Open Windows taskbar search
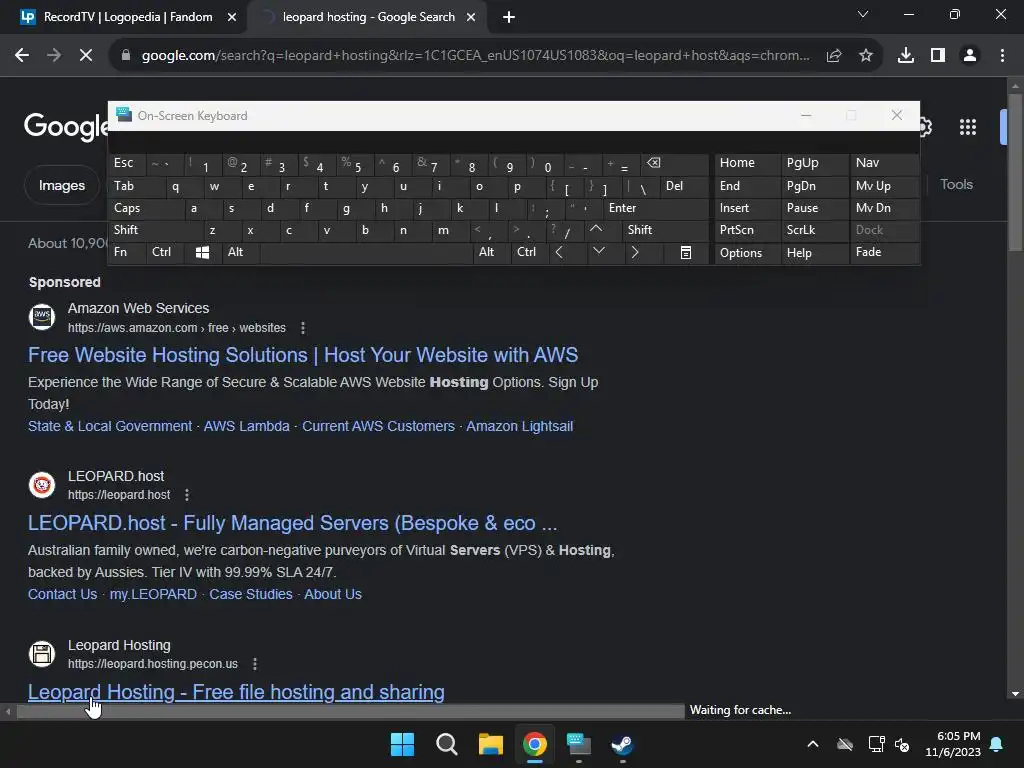The image size is (1024, 768). (x=447, y=744)
